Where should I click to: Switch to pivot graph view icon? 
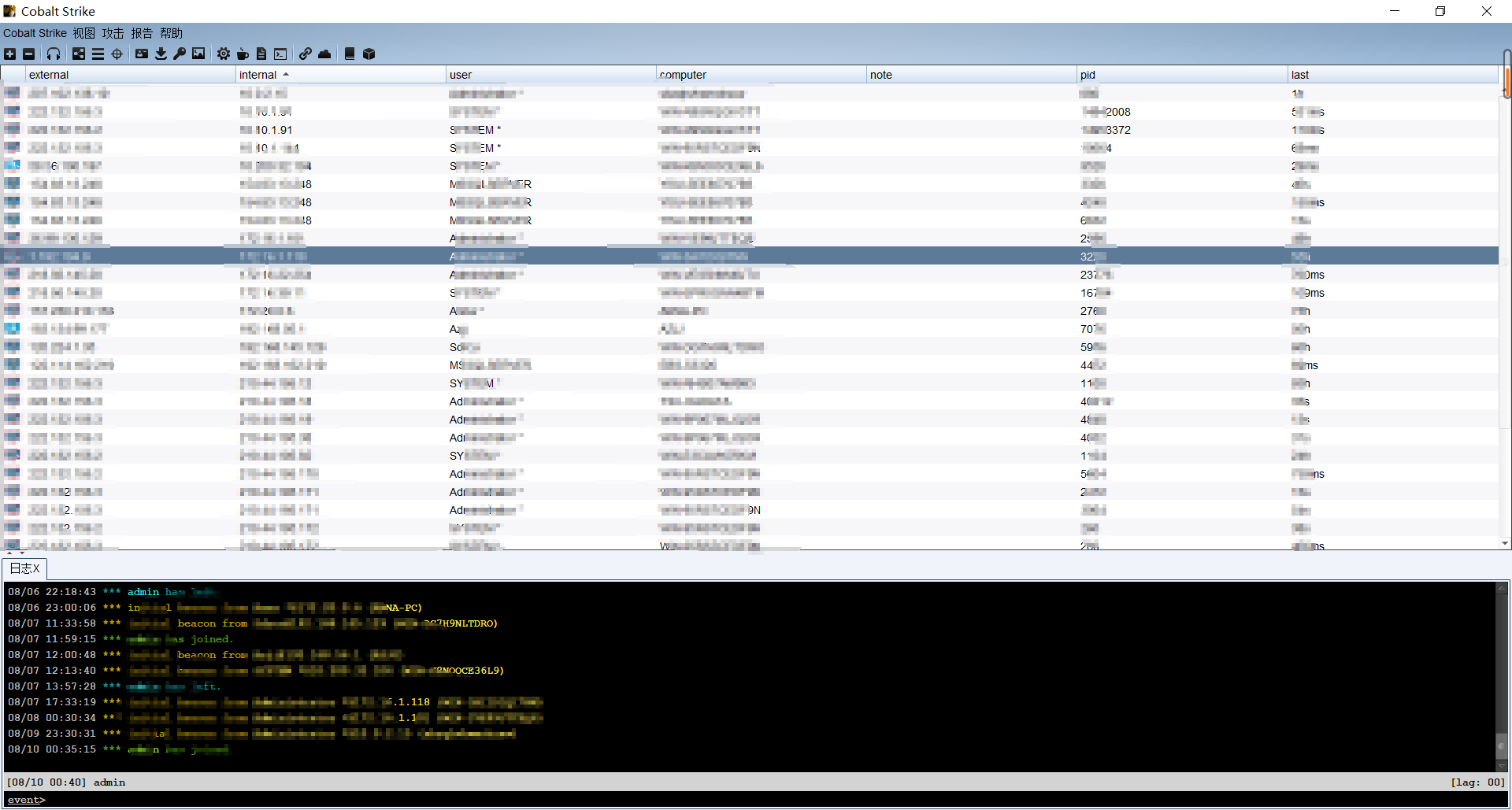pyautogui.click(x=79, y=54)
